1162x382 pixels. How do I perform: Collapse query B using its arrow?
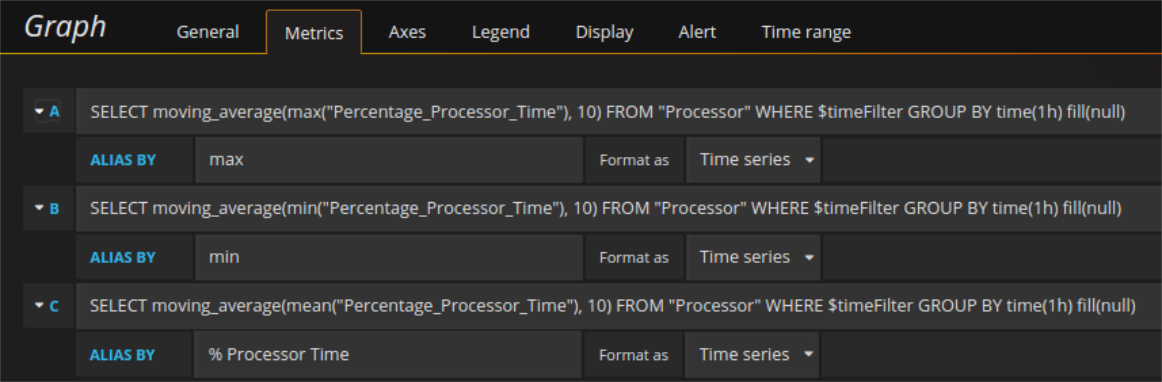tap(39, 208)
